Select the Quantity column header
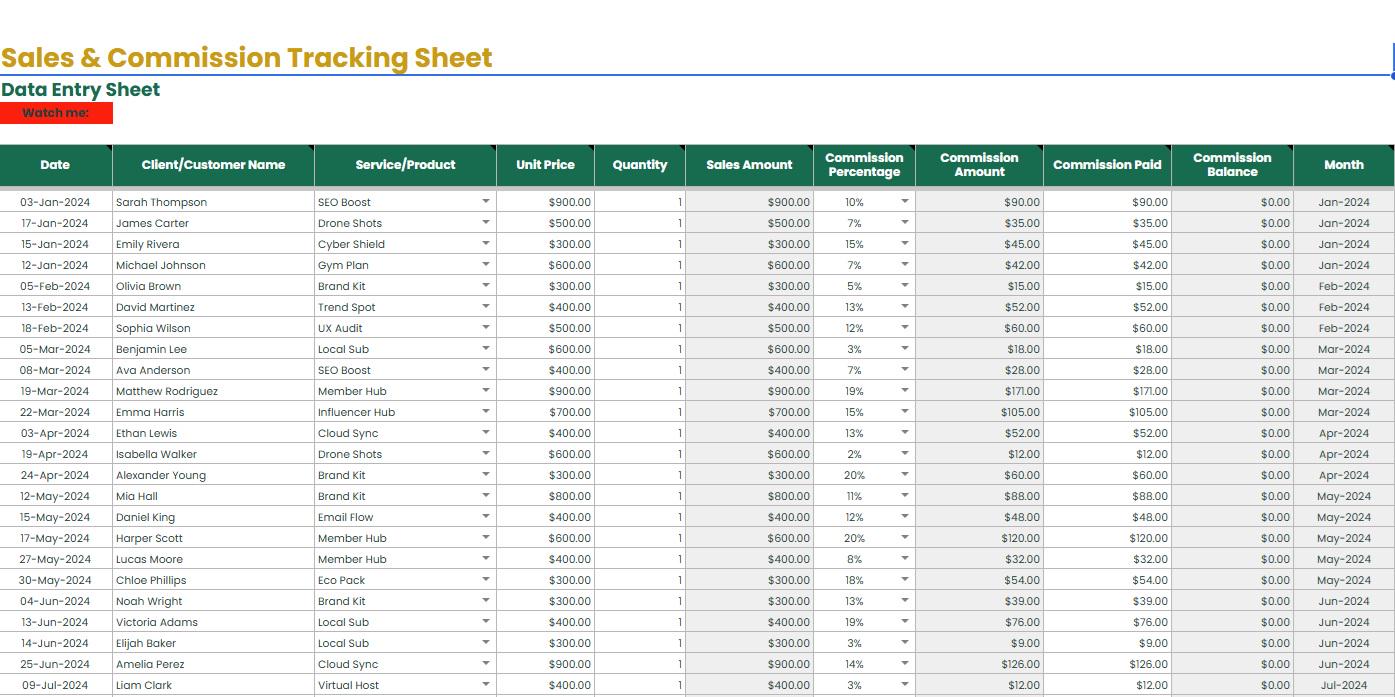 640,165
